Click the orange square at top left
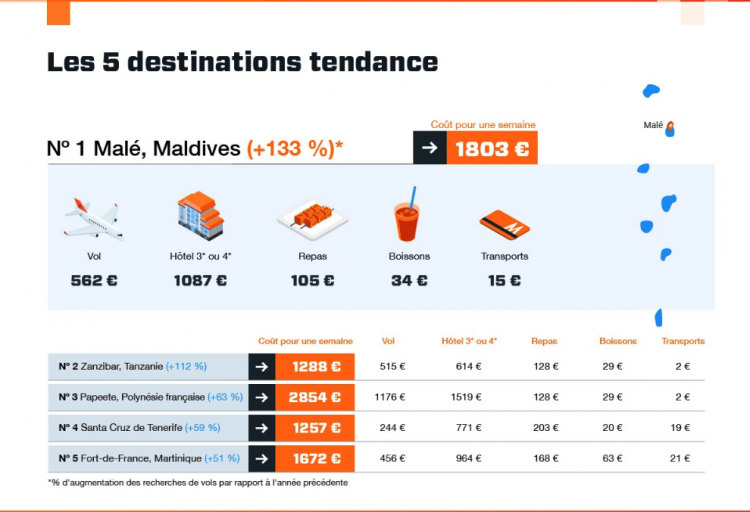Image resolution: width=750 pixels, height=512 pixels. 58,13
